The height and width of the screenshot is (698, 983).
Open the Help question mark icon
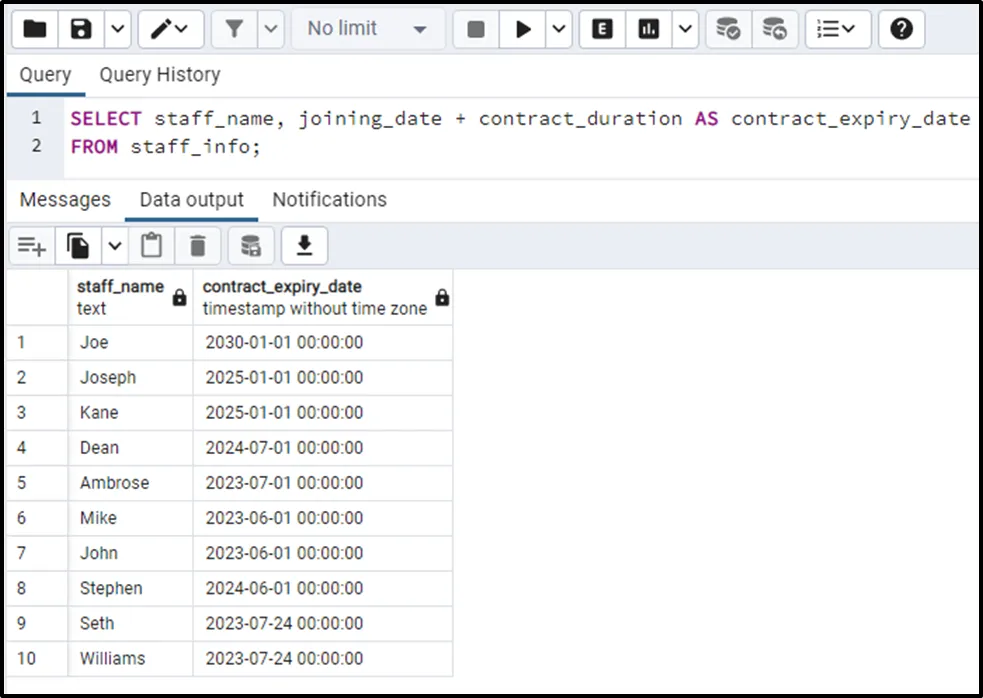point(901,29)
